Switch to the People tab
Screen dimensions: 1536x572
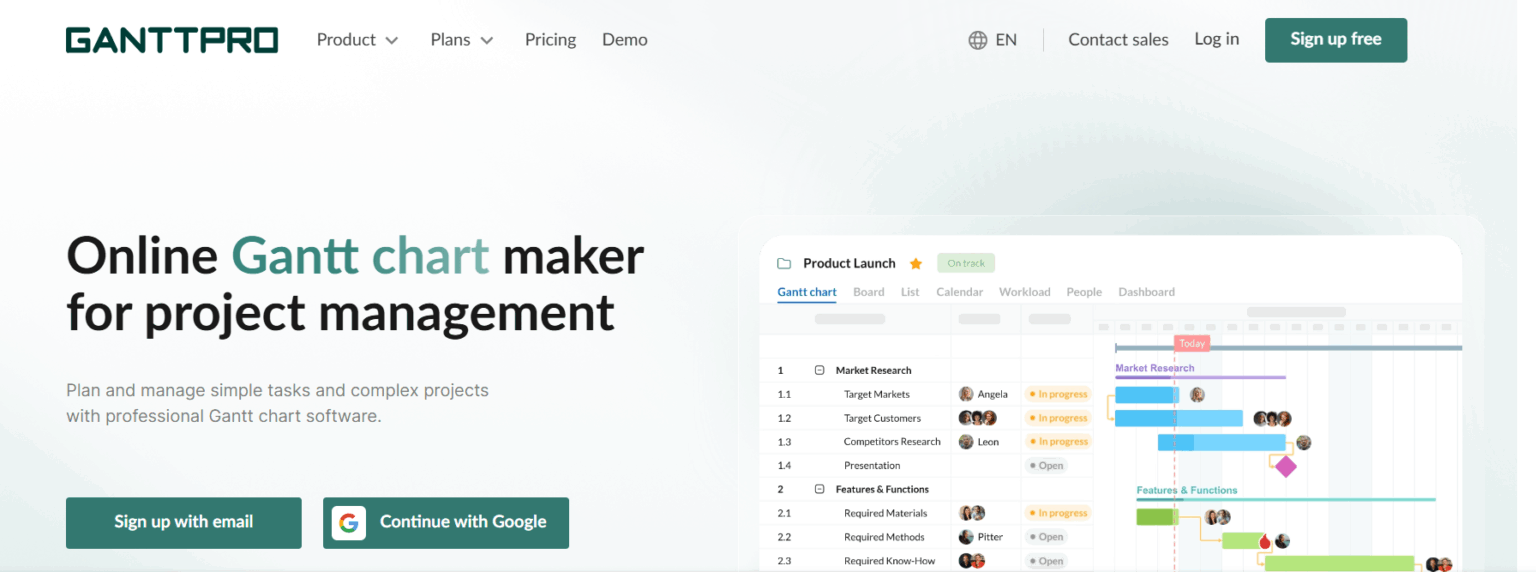pos(1084,292)
